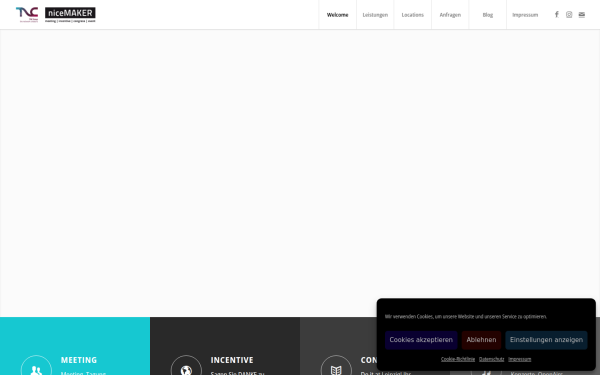Image resolution: width=600 pixels, height=375 pixels.
Task: Select the Welcome menu item
Action: click(x=338, y=15)
